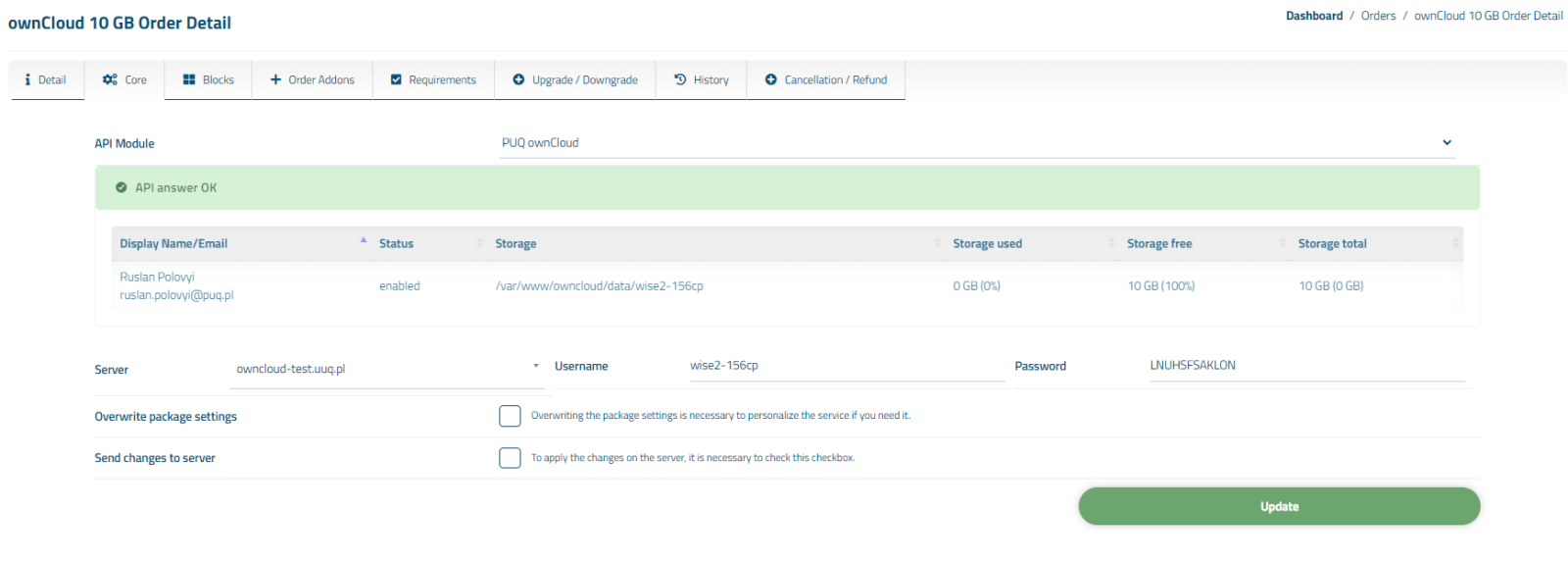Sort by Storage total column

coord(1378,244)
